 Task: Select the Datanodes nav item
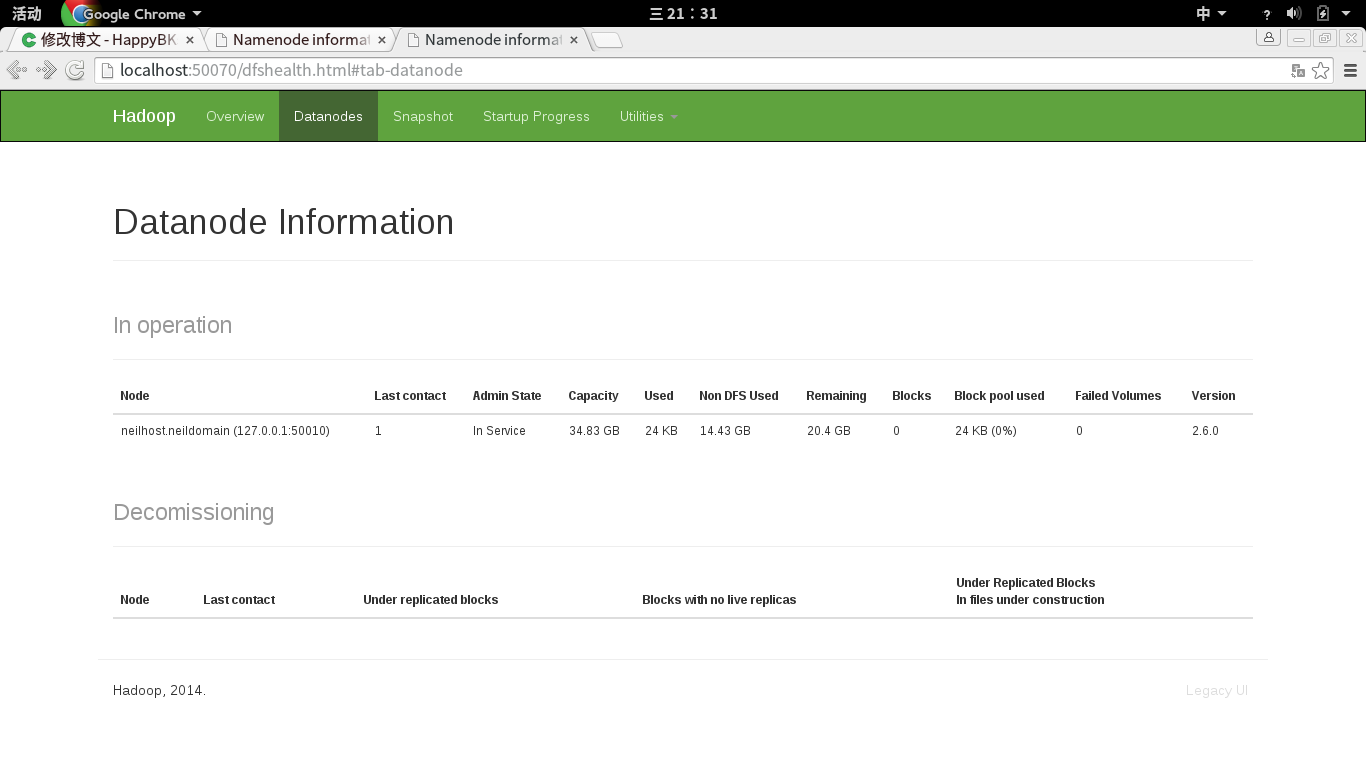coord(328,116)
